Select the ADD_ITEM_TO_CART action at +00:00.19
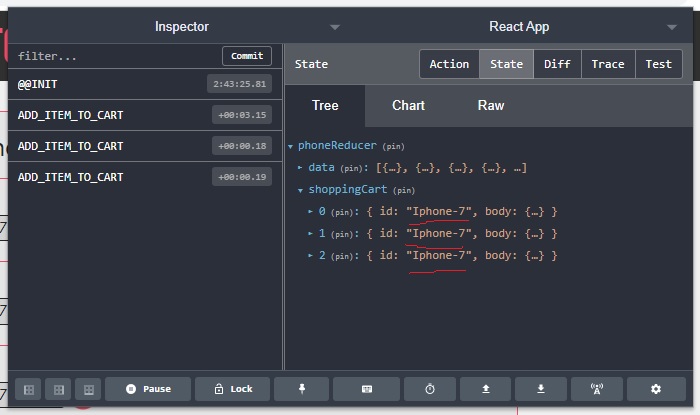 [145, 177]
